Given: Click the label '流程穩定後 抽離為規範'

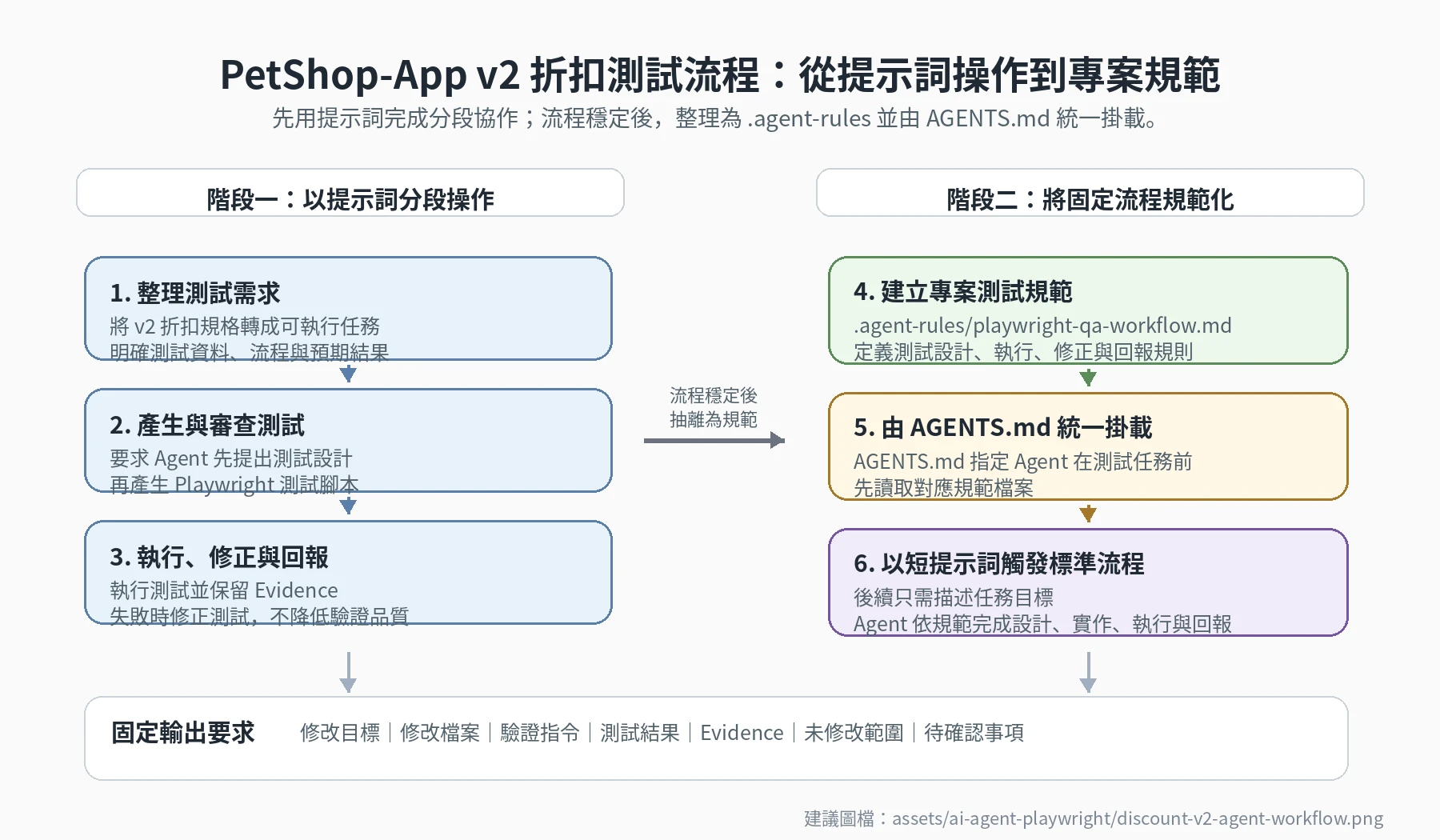Looking at the screenshot, I should 714,407.
